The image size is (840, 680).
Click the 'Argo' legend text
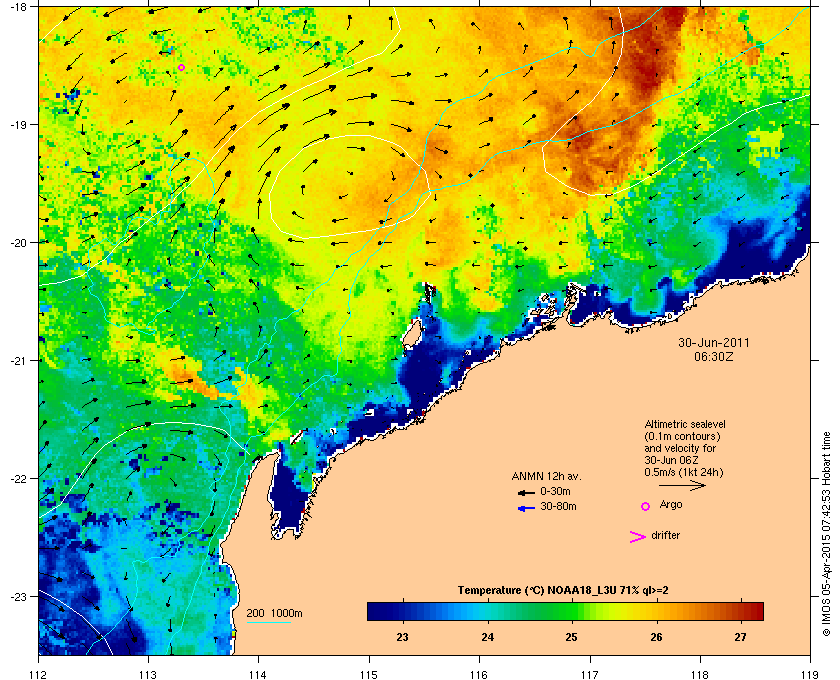click(671, 505)
